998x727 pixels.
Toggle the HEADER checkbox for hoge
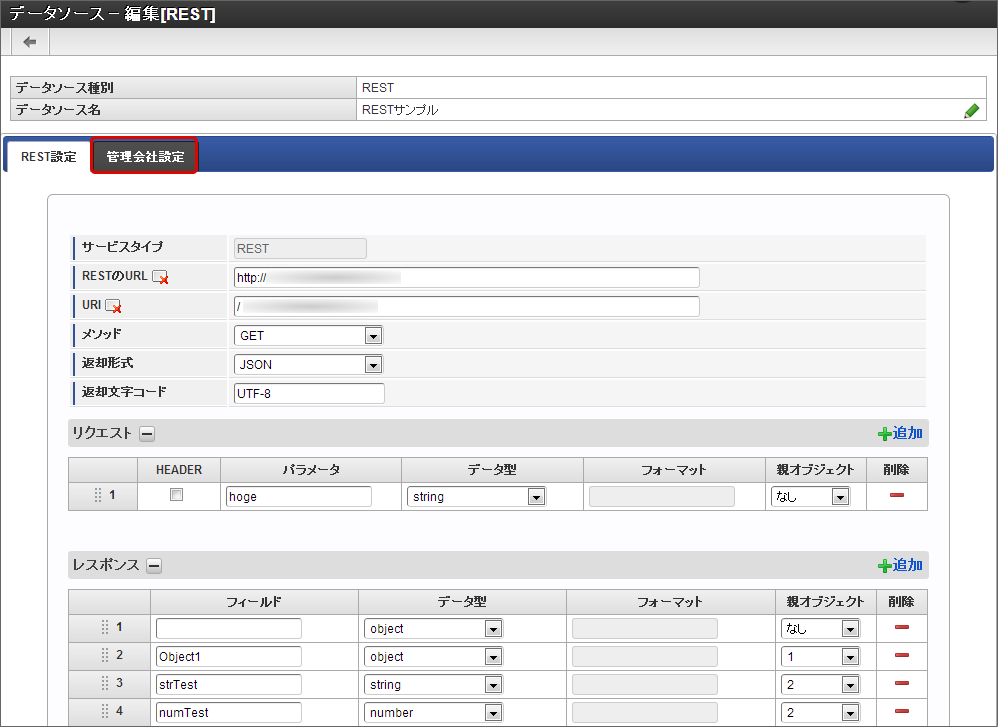click(x=177, y=495)
